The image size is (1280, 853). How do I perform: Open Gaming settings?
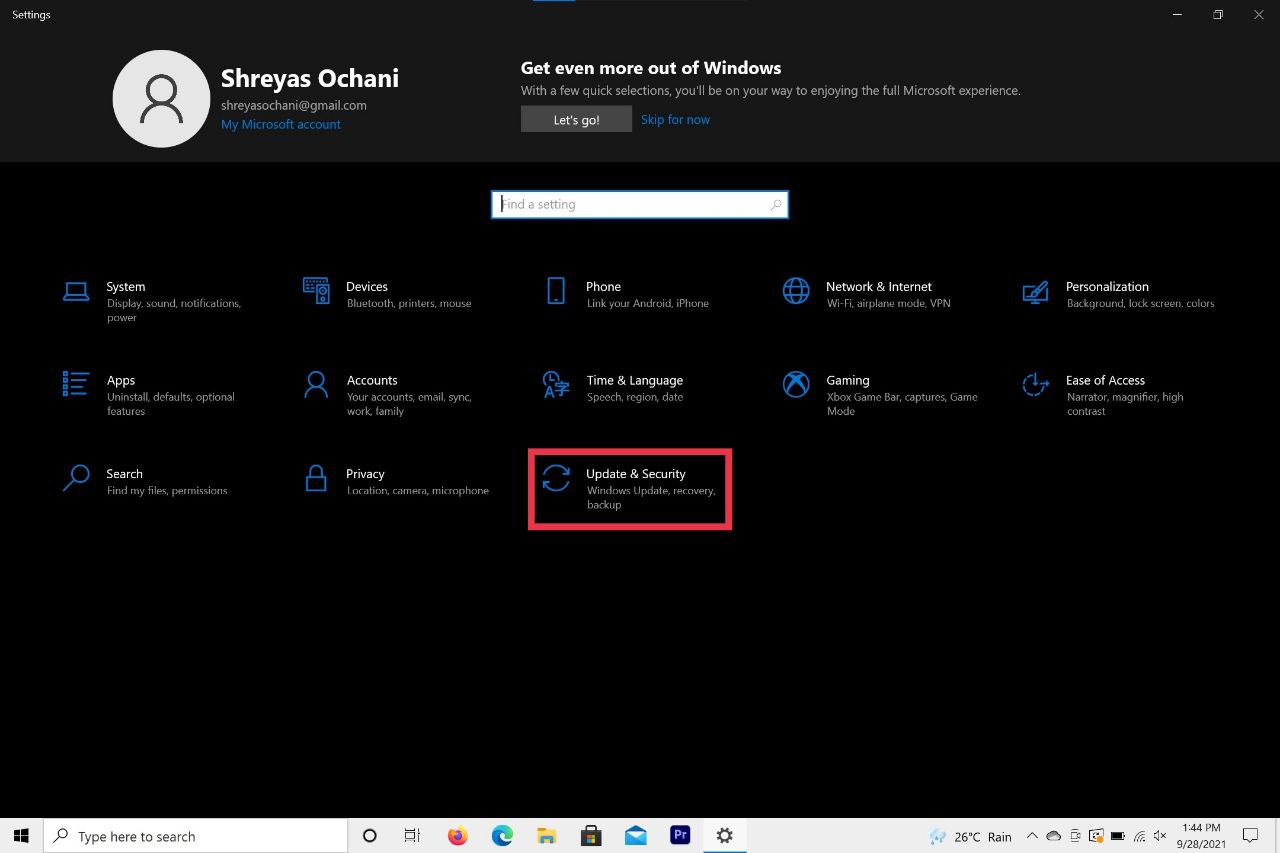click(x=880, y=395)
